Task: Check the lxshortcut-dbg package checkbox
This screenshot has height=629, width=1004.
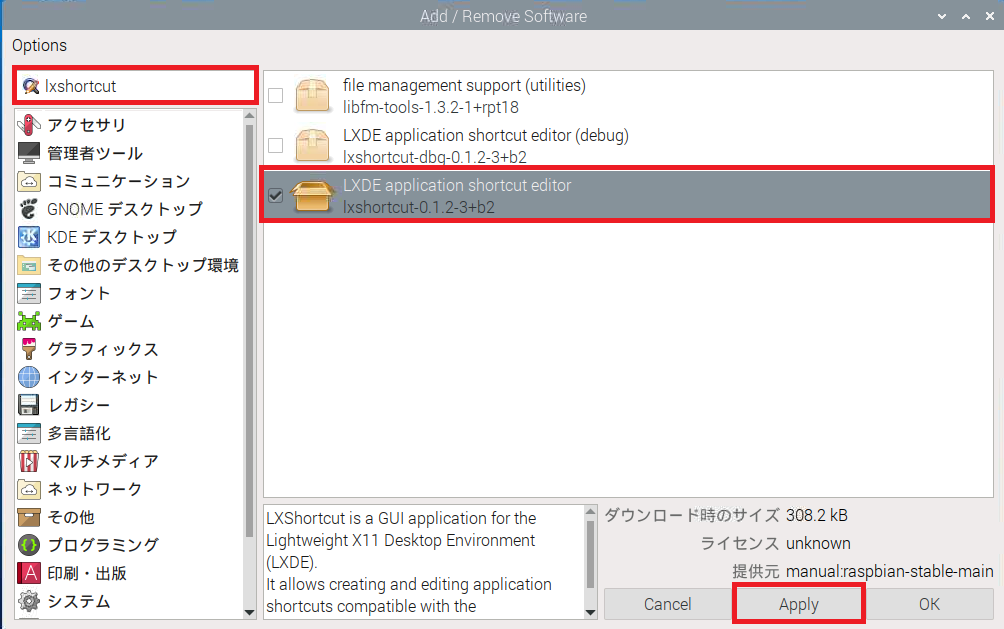Action: (275, 145)
